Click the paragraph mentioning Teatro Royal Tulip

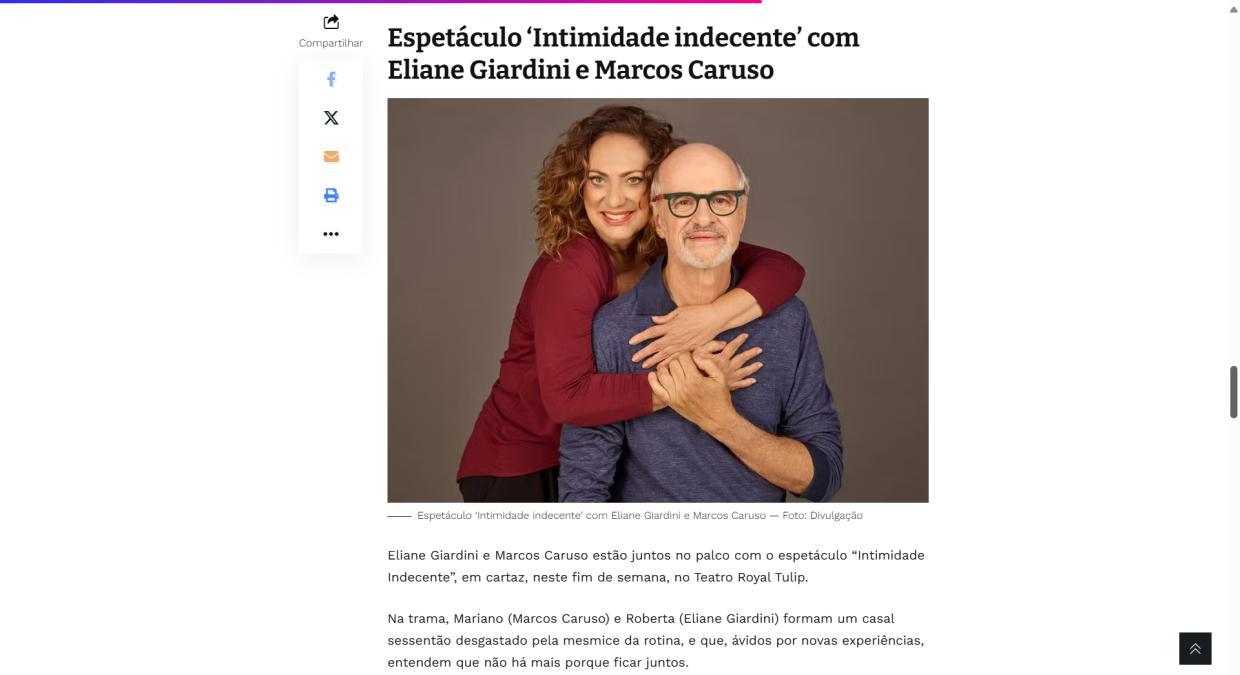coord(656,566)
